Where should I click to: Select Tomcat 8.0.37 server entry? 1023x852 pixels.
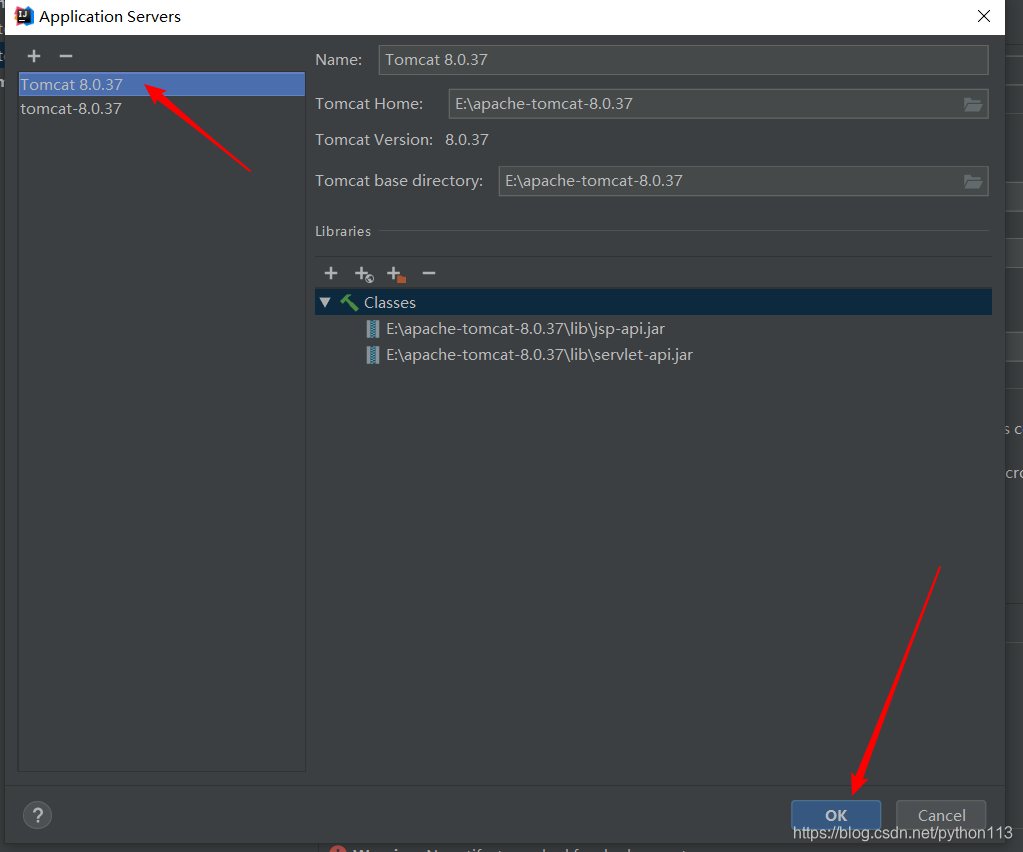click(162, 84)
